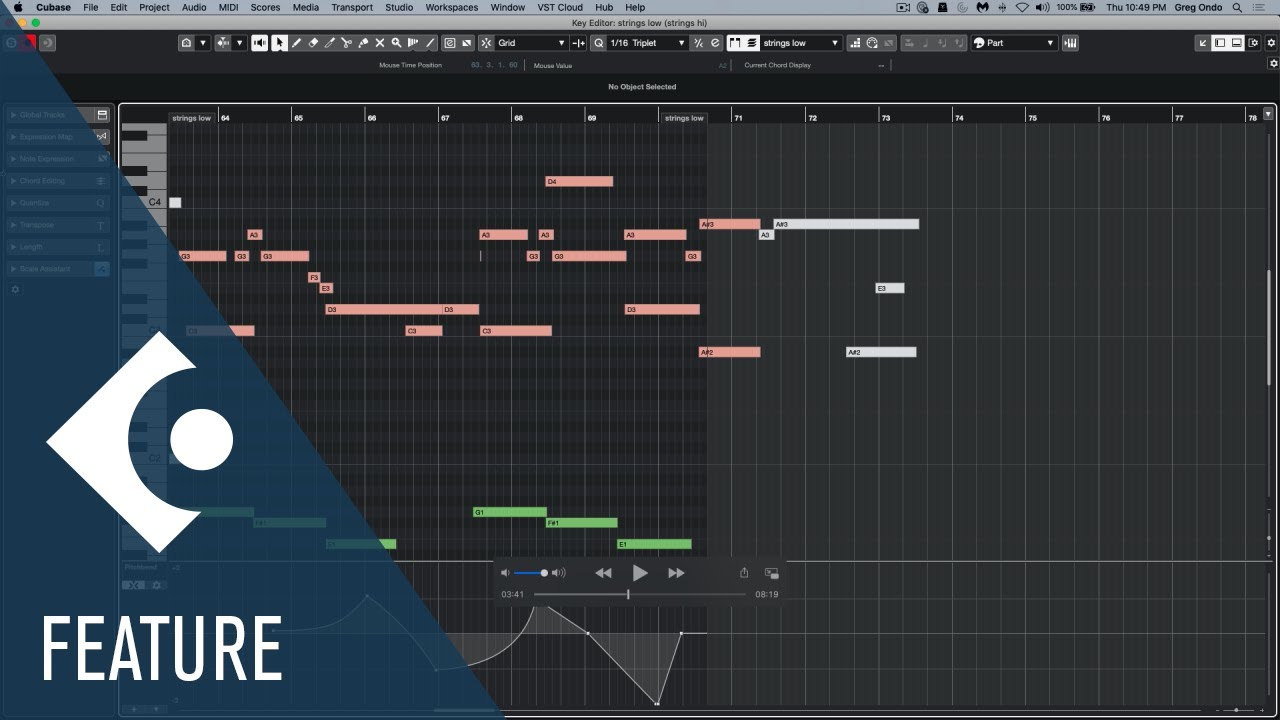Open the toolbar setup gear icon

1271,43
